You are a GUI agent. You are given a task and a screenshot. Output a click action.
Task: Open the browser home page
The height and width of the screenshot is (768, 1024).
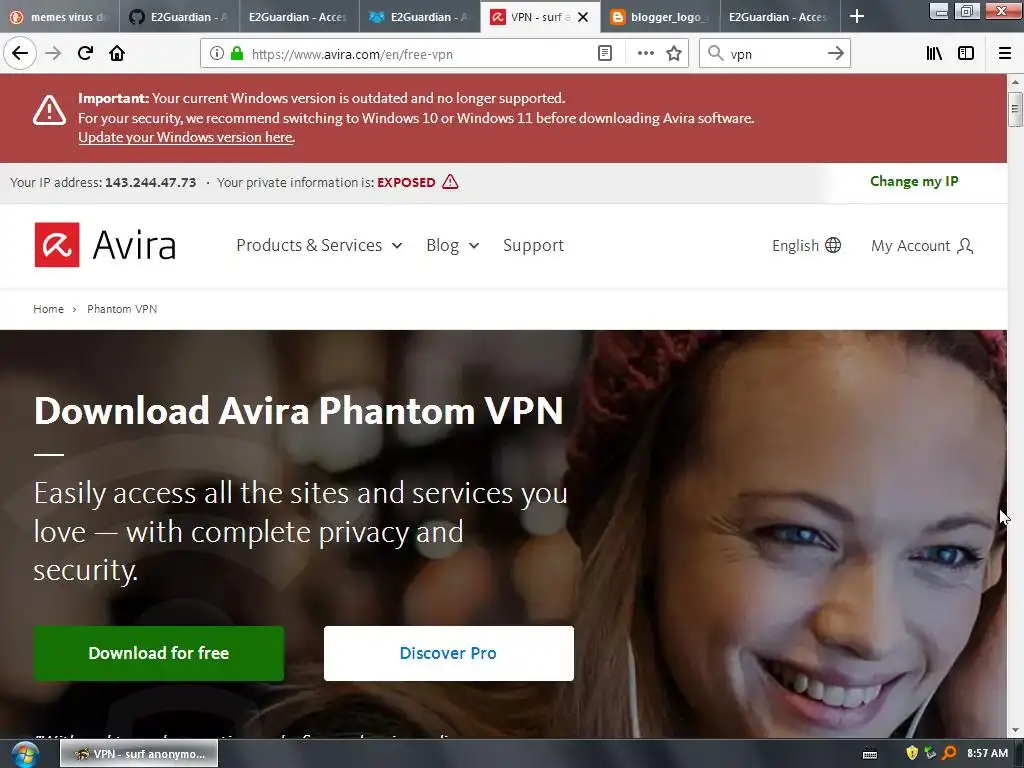tap(117, 54)
